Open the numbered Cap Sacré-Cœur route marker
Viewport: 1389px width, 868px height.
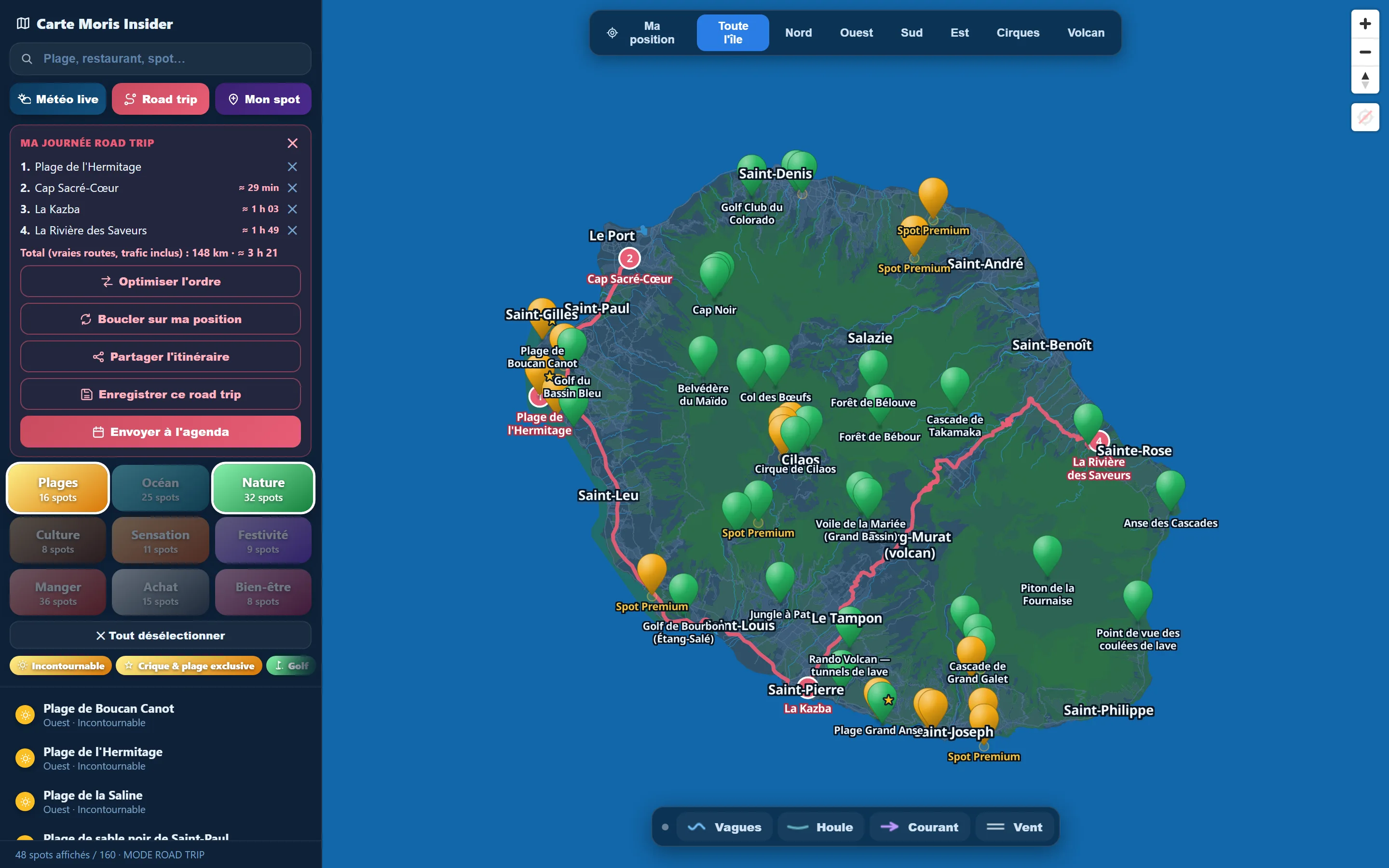click(x=630, y=258)
